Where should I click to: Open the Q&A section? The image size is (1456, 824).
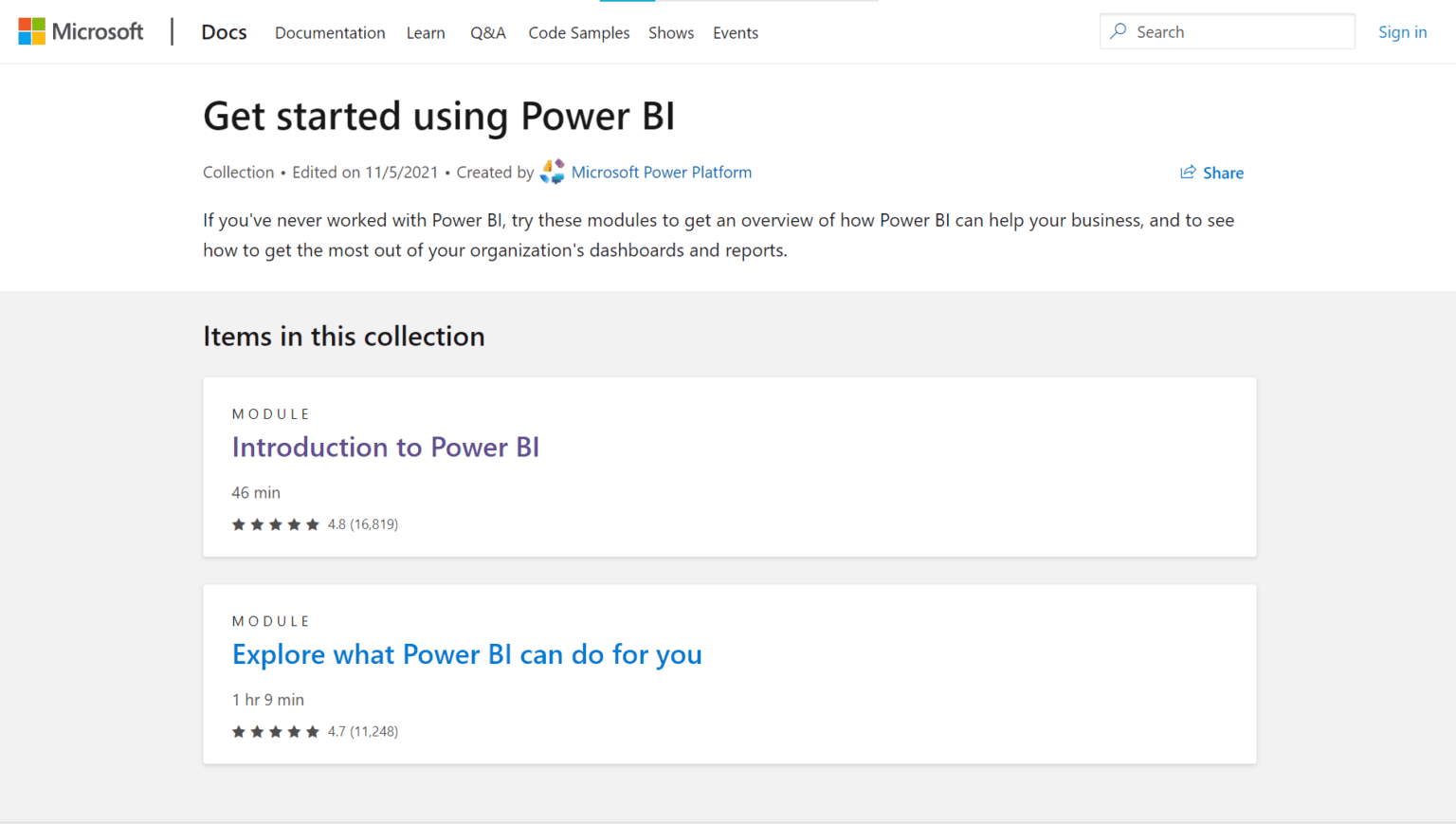488,32
